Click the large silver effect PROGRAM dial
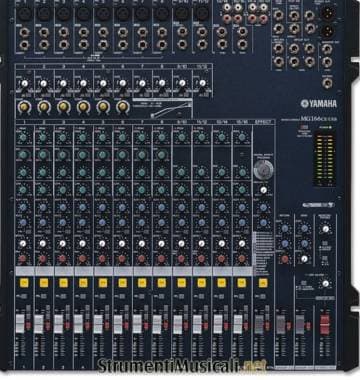360x380 pixels. (x=263, y=170)
